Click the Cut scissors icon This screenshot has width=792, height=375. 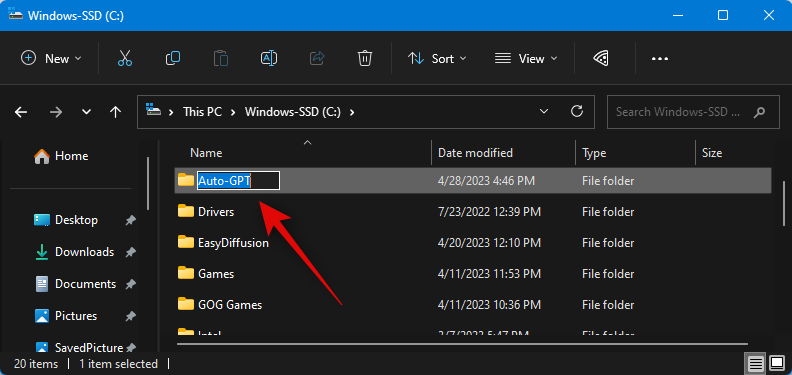[124, 59]
